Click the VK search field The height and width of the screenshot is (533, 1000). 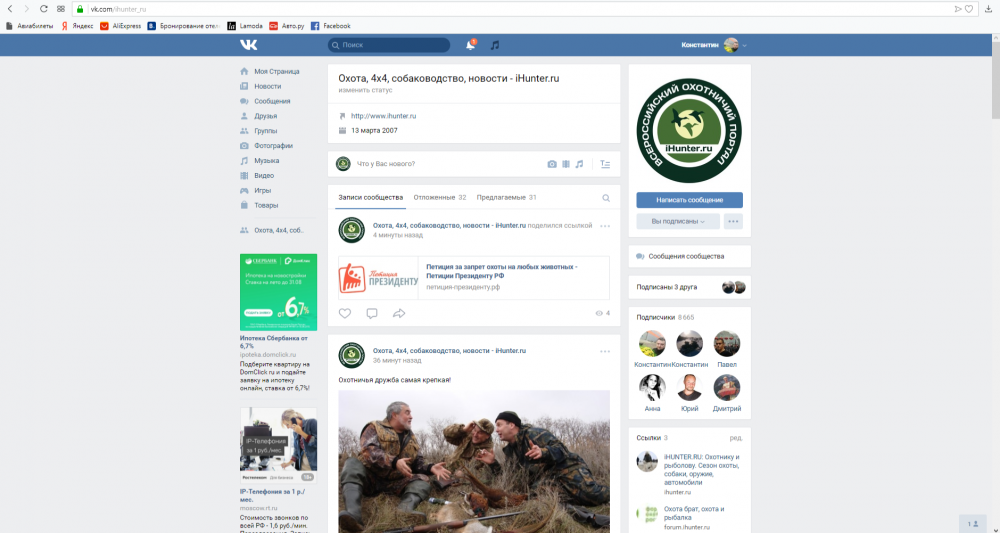click(x=390, y=45)
